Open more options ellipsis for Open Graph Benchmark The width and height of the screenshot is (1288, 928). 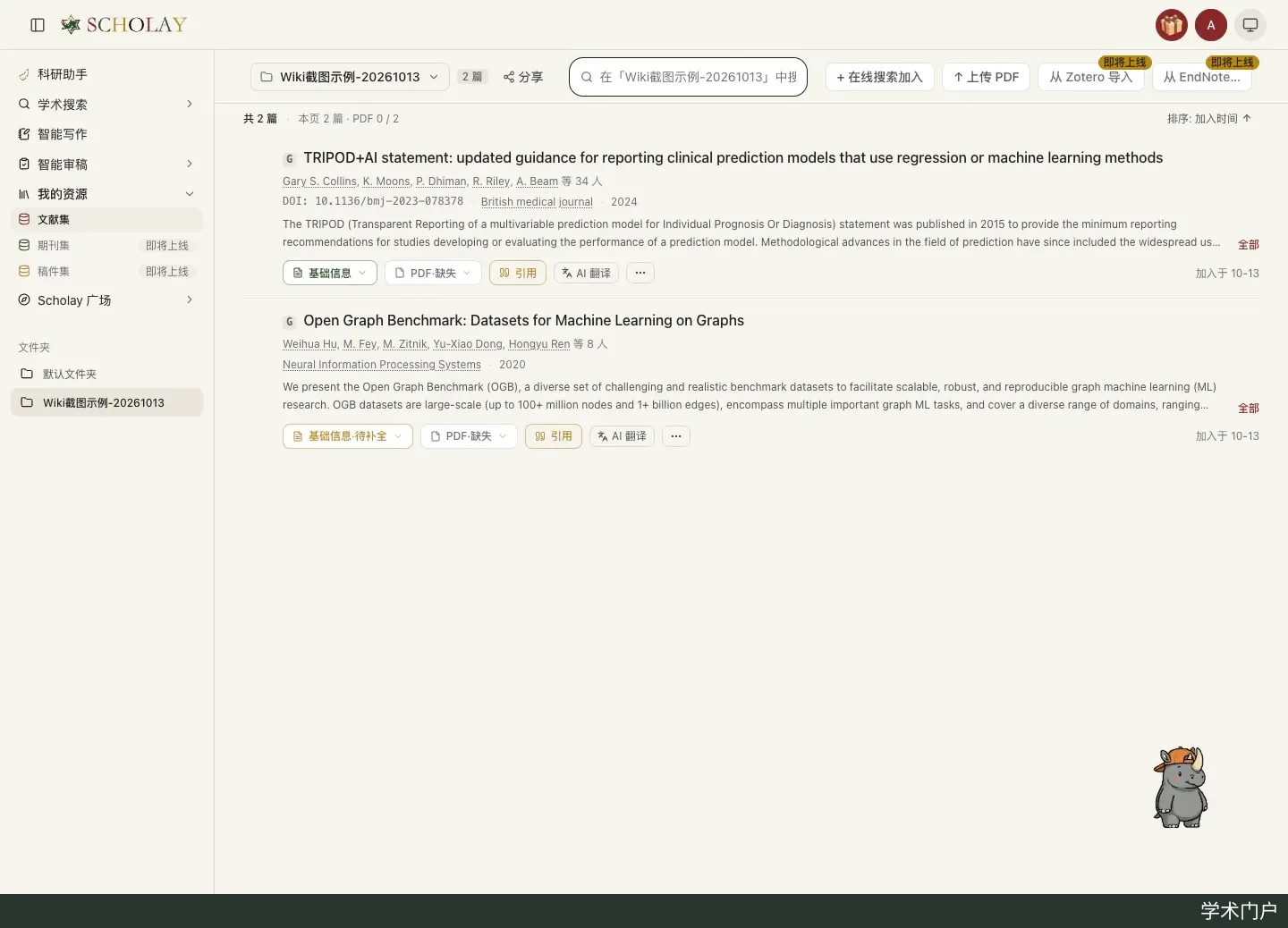click(676, 436)
